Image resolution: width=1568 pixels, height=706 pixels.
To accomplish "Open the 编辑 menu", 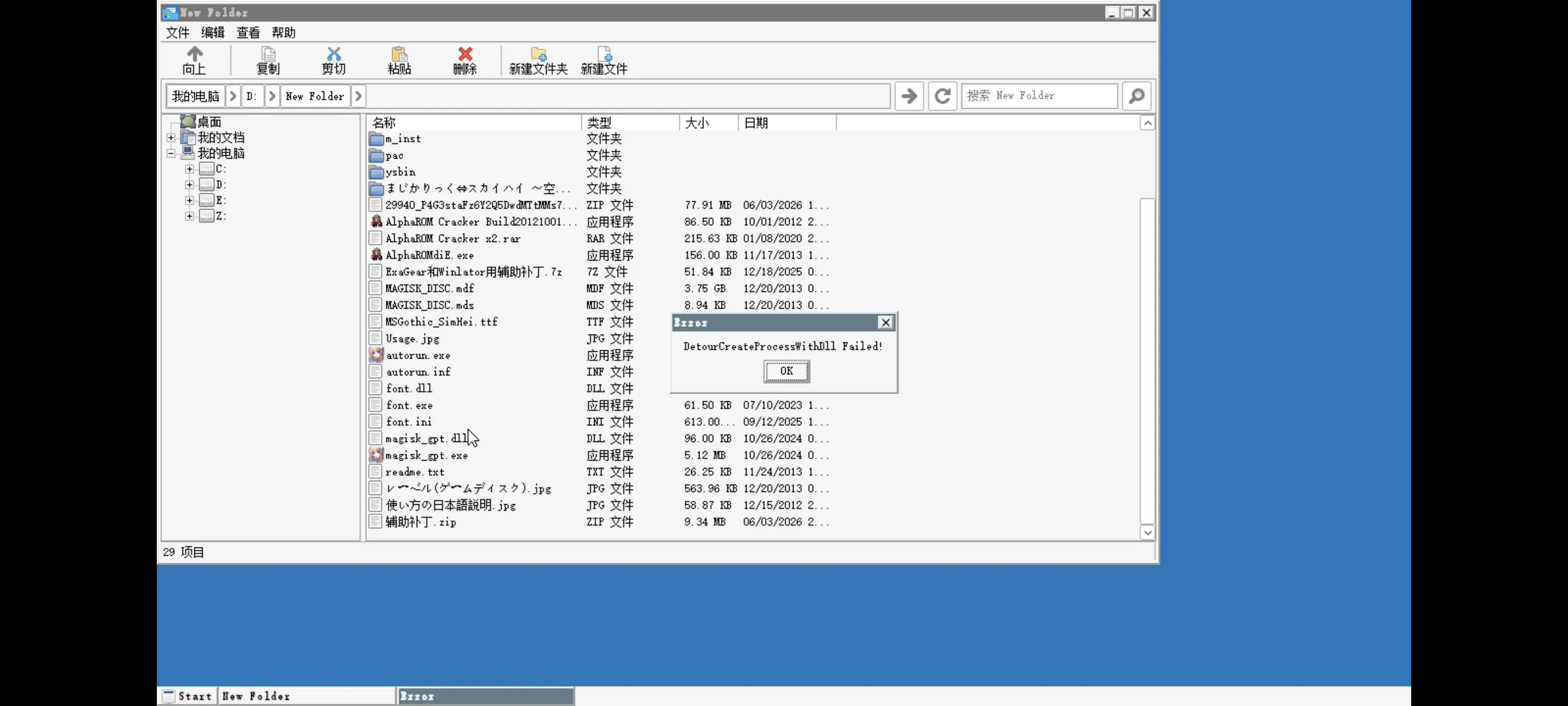I will click(x=213, y=33).
